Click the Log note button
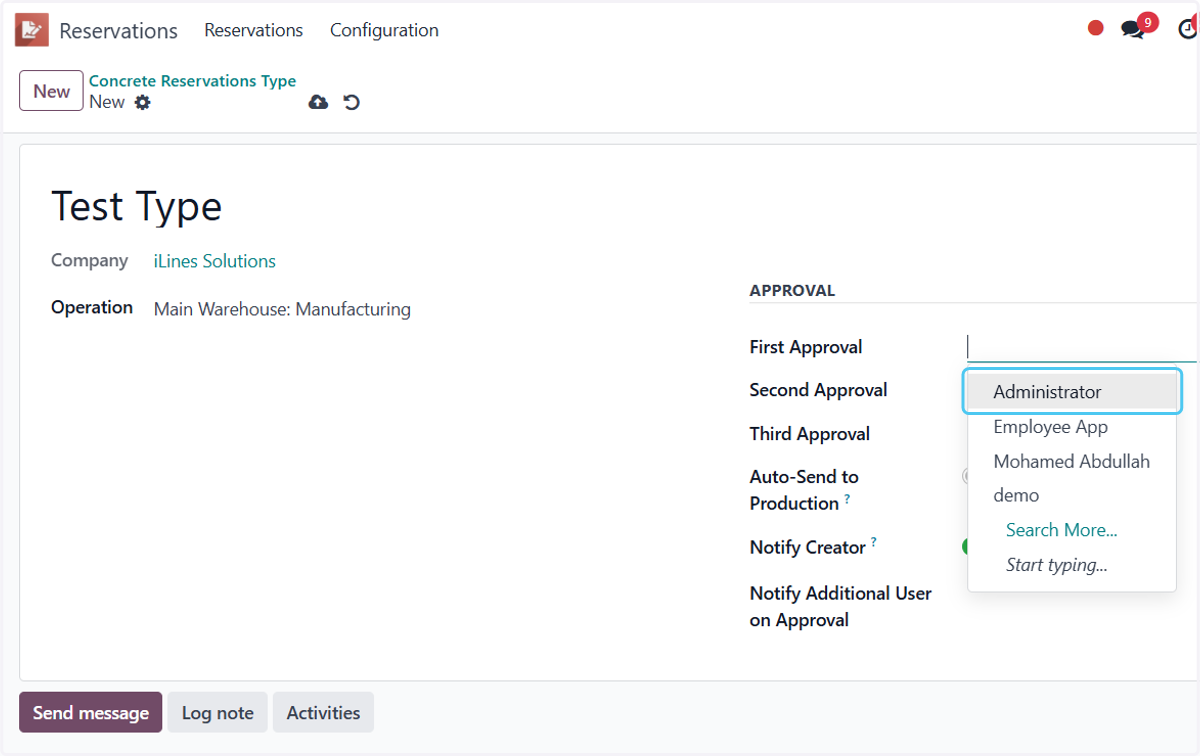This screenshot has height=756, width=1200. tap(217, 713)
